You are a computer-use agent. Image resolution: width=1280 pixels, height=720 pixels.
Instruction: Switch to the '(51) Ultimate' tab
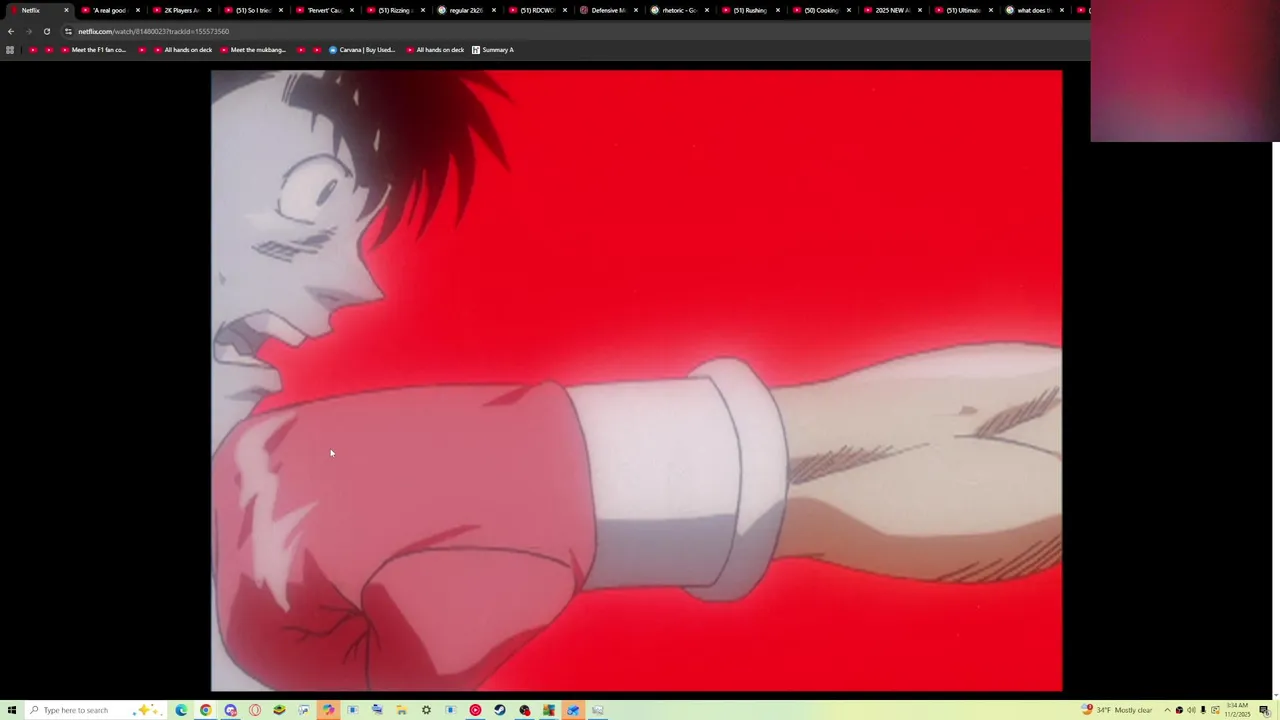point(962,10)
